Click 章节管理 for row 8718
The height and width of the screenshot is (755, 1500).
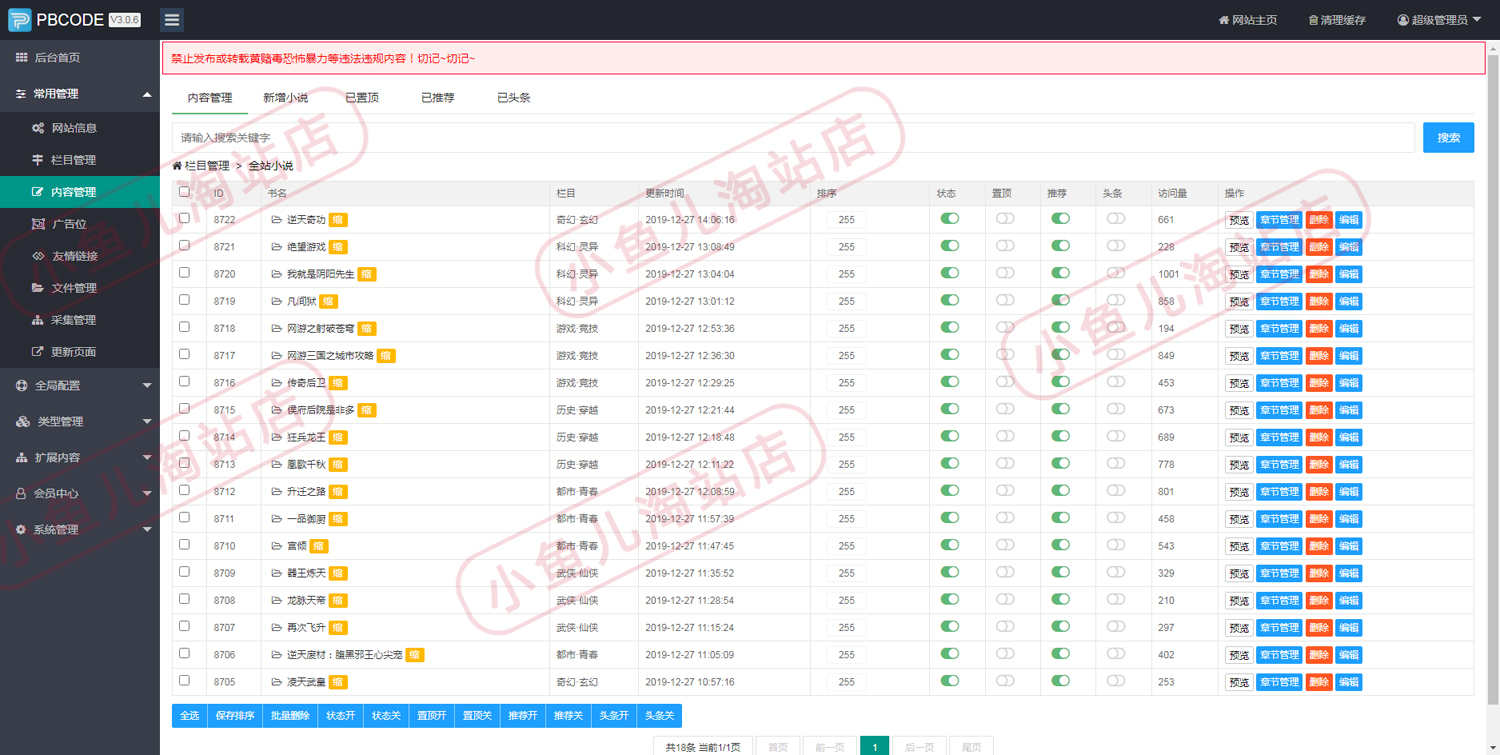(1279, 329)
